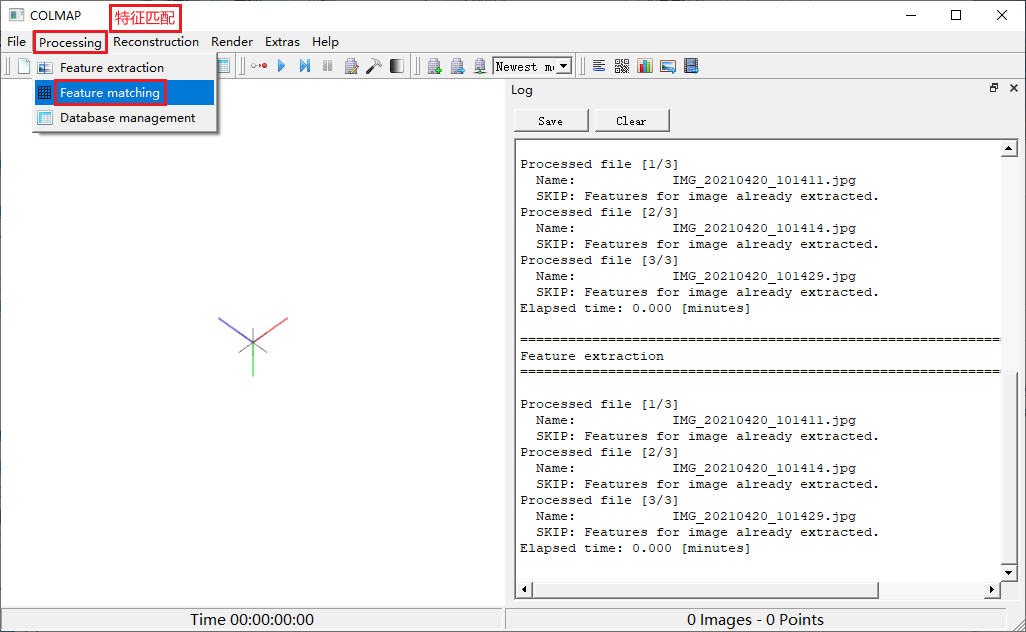Click the log scroll-down arrow

click(1008, 572)
